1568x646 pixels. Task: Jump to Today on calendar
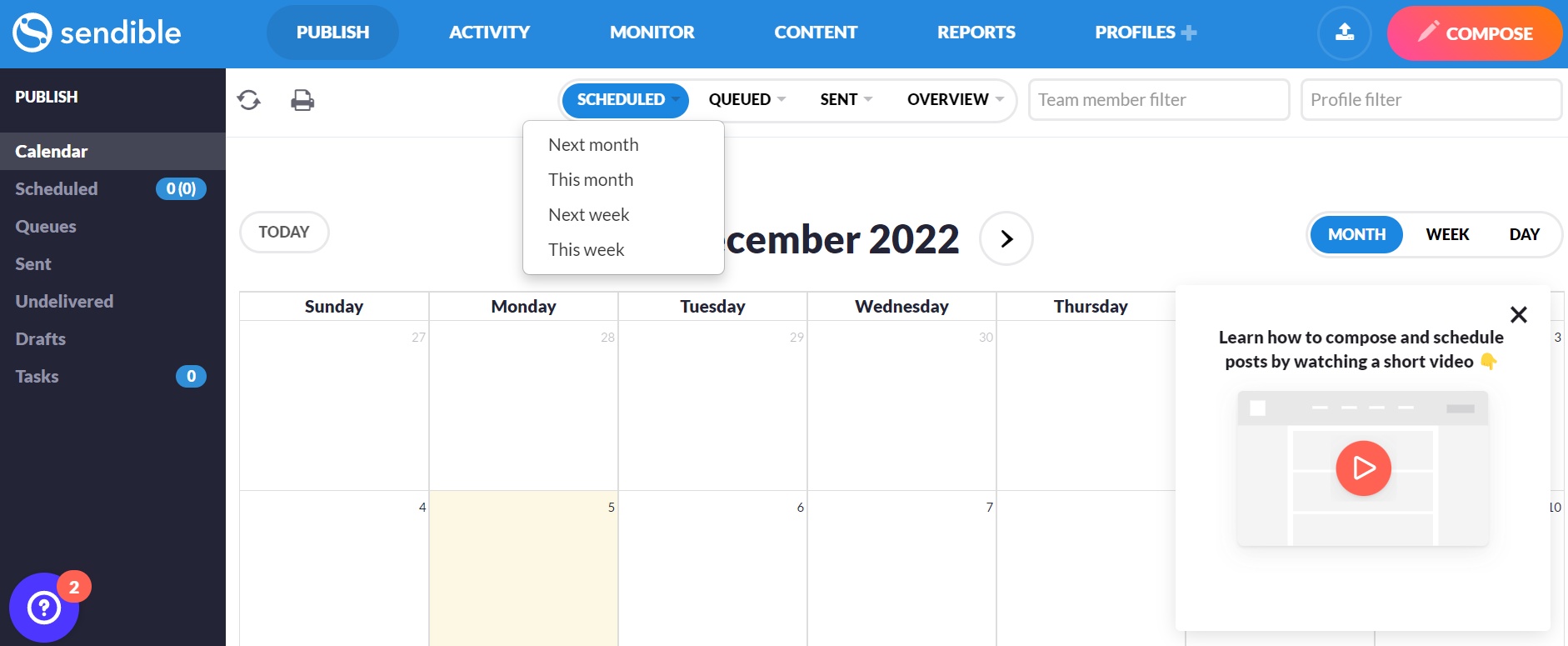[x=284, y=232]
